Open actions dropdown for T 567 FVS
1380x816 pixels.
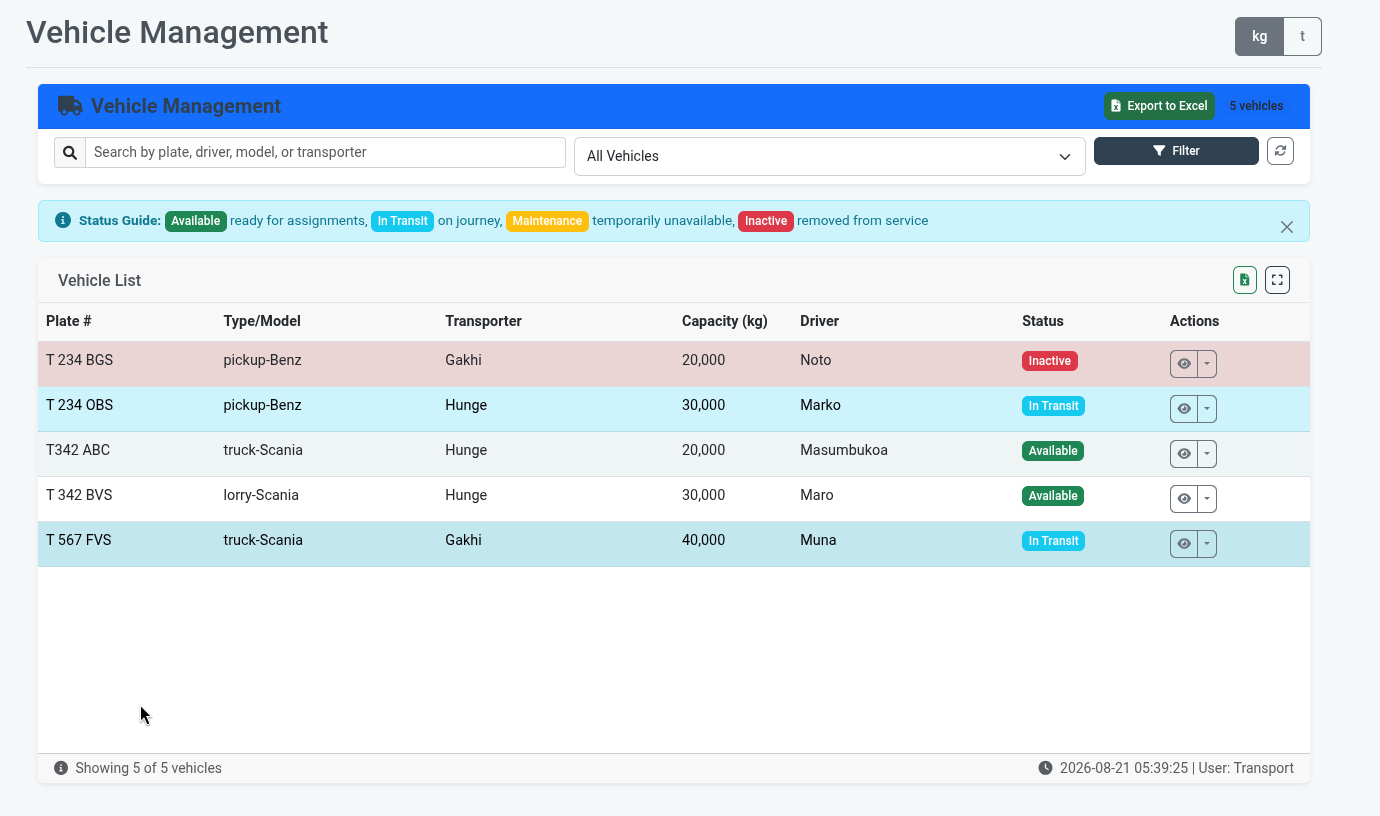[x=1207, y=544]
